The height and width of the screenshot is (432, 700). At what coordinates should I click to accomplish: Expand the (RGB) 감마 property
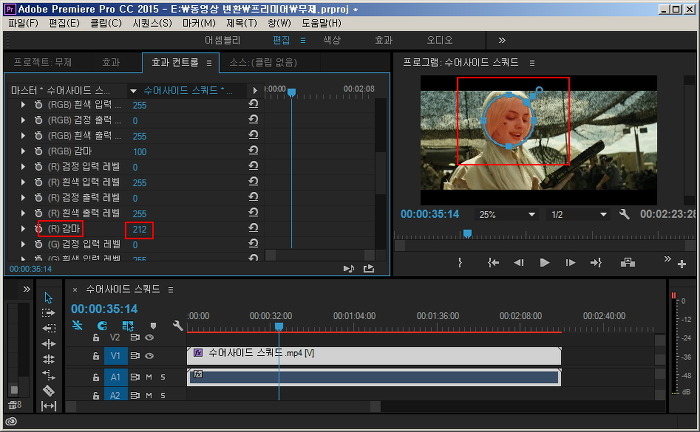(x=23, y=151)
